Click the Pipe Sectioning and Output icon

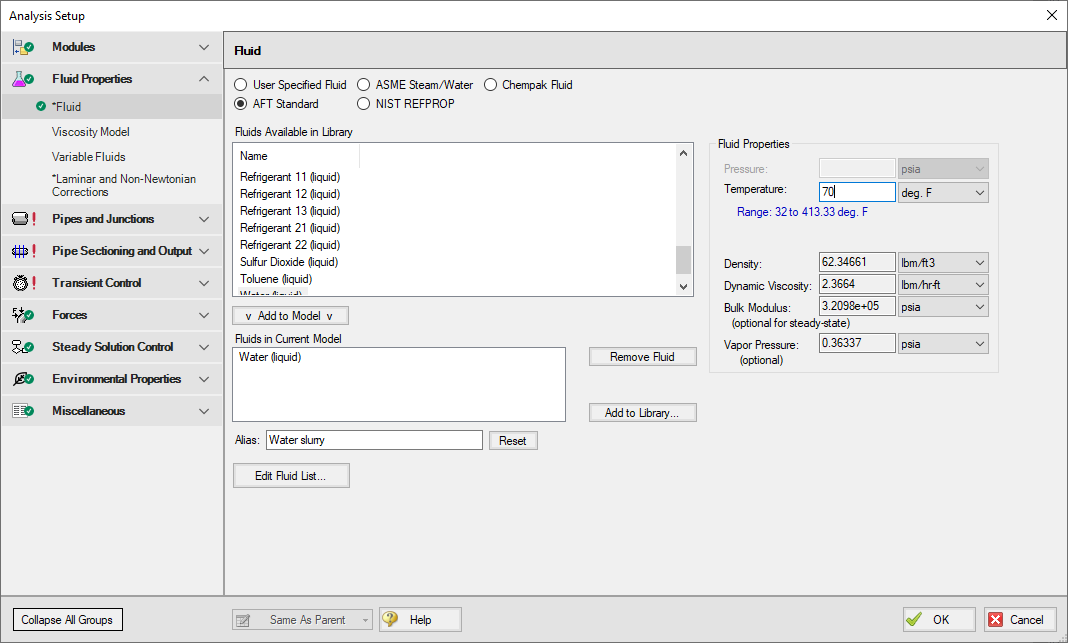coord(23,251)
